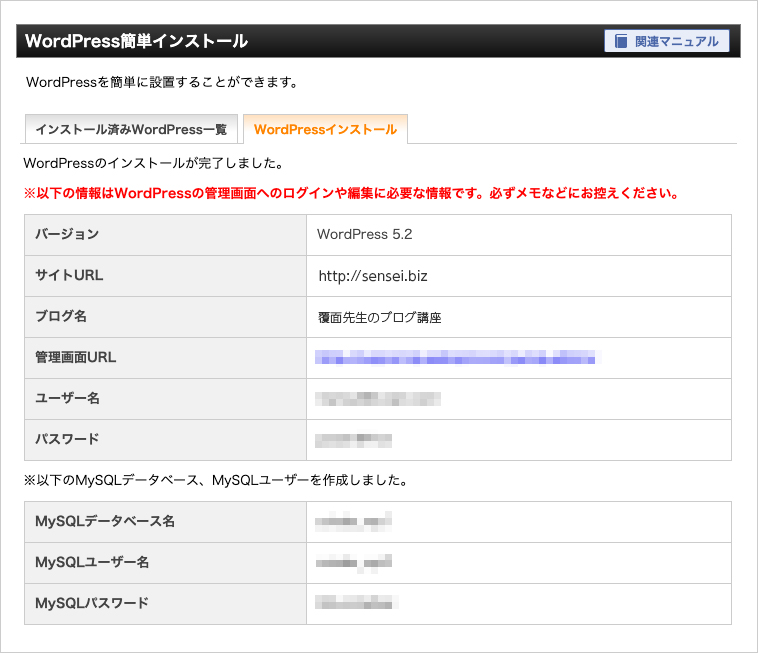
Task: Click the ユーザー名 row label
Action: coord(67,399)
